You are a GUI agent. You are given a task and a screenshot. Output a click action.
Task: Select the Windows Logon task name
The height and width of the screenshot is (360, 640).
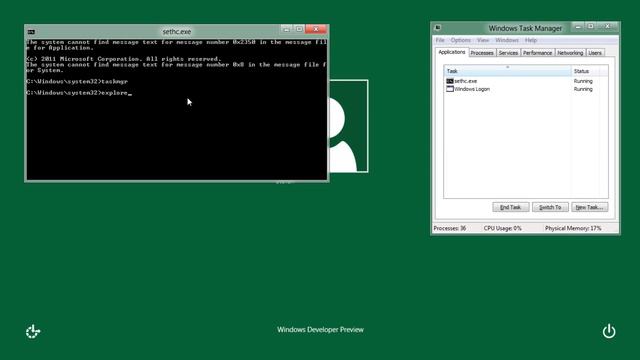(472, 89)
